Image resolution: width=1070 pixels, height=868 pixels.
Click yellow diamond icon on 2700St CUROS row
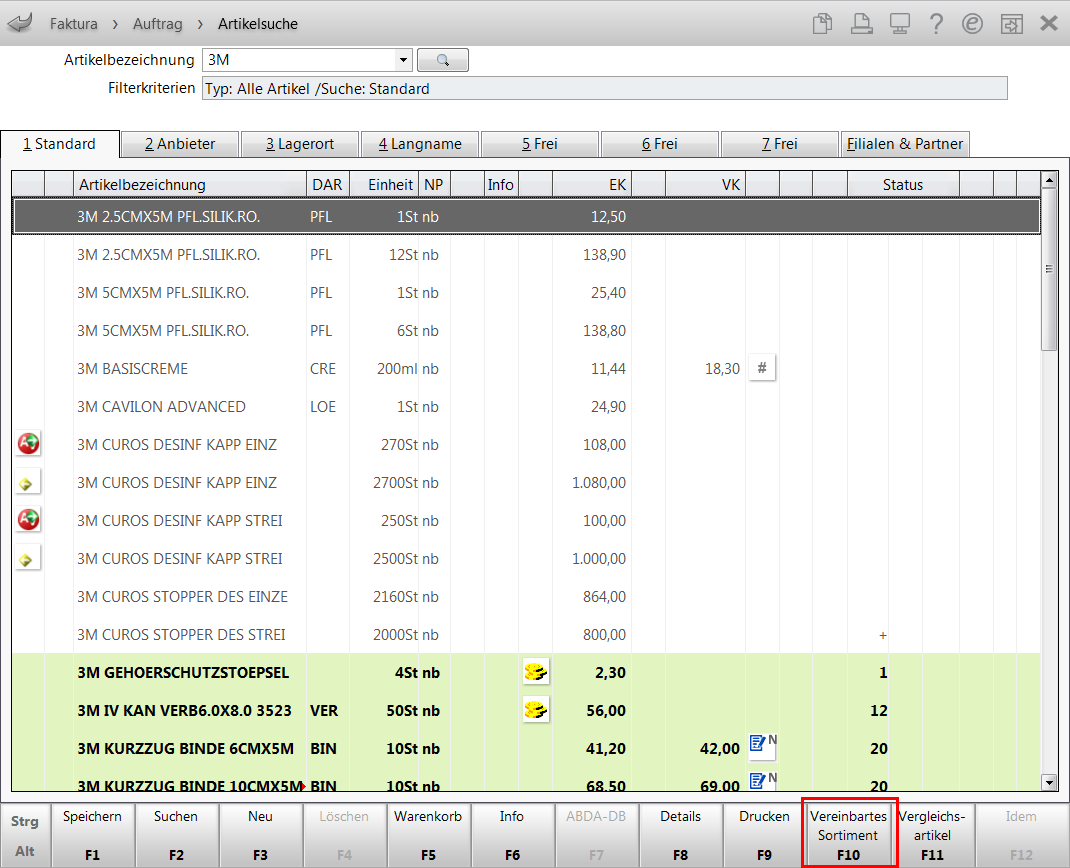pyautogui.click(x=26, y=483)
